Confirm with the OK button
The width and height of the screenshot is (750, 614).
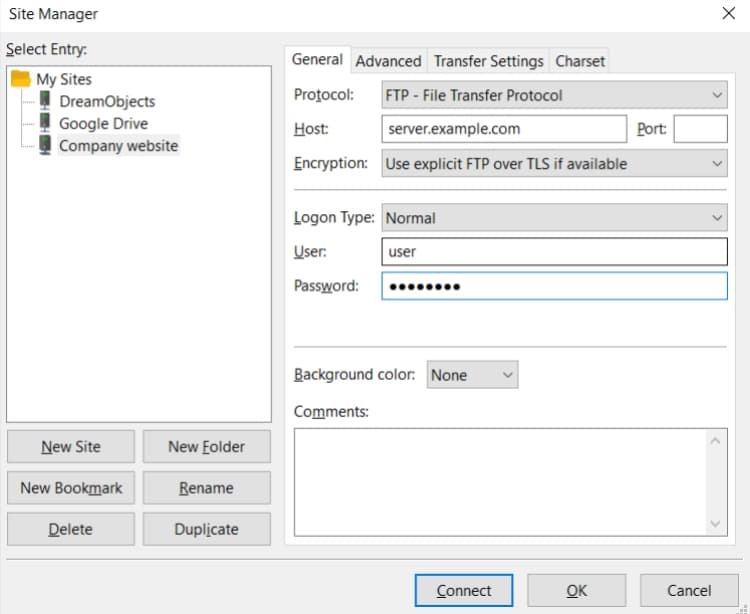tap(576, 591)
